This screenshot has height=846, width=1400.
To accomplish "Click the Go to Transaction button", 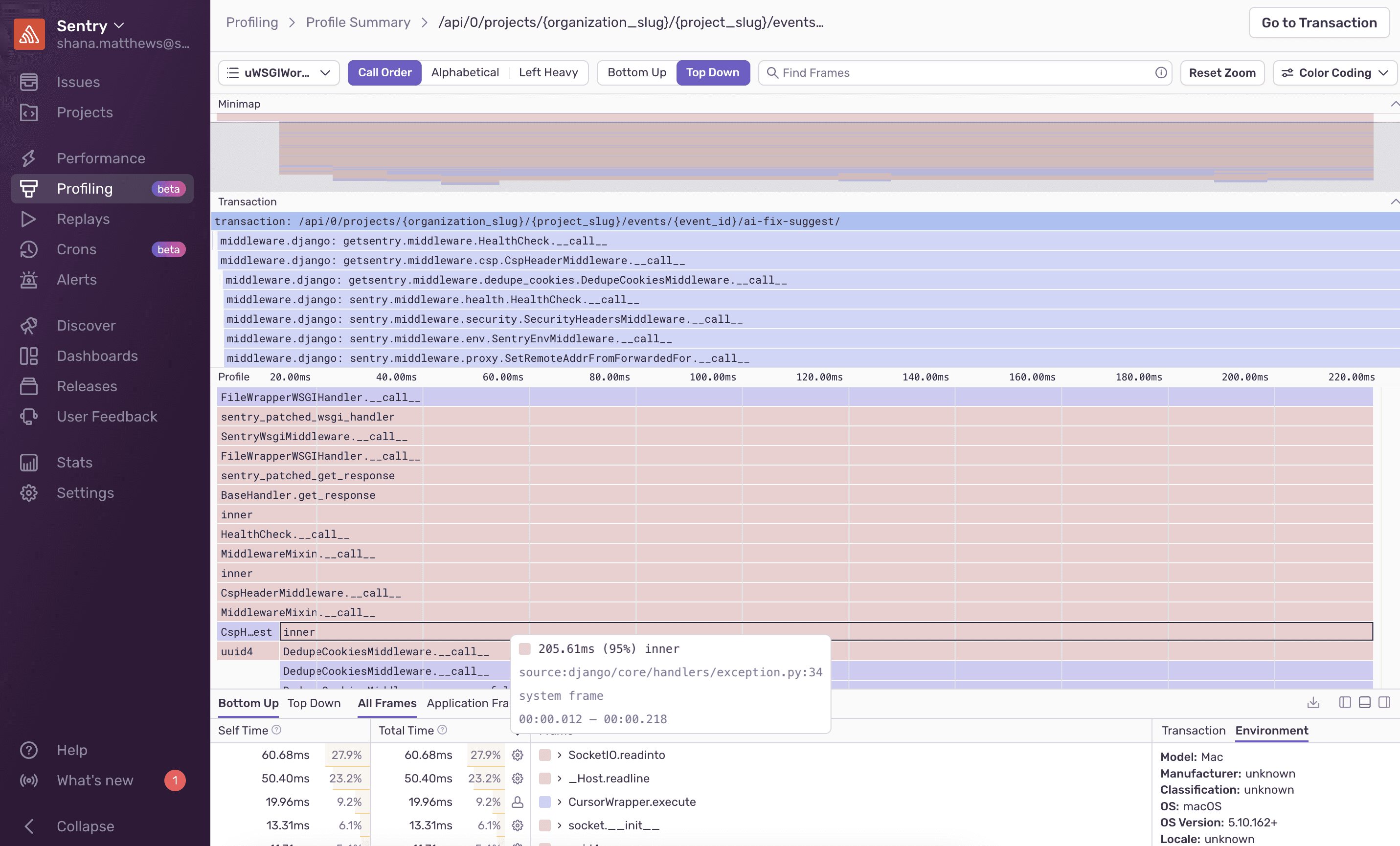I will 1319,22.
